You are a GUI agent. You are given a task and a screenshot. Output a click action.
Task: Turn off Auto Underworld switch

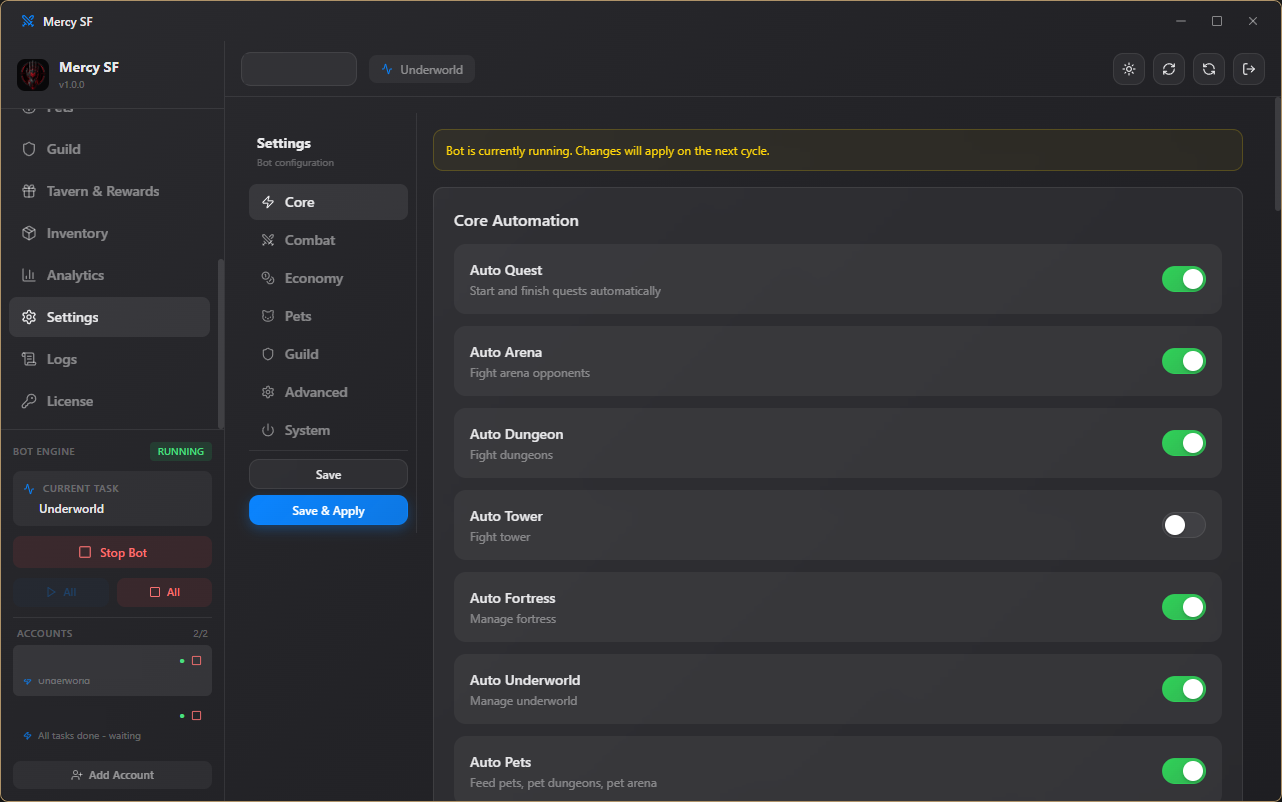coord(1184,689)
